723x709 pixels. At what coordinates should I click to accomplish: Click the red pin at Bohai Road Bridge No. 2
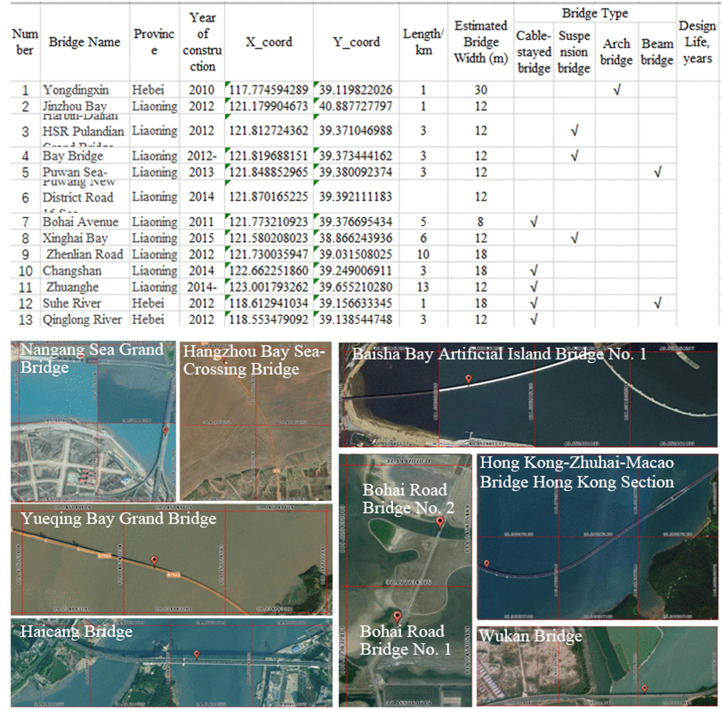click(440, 522)
